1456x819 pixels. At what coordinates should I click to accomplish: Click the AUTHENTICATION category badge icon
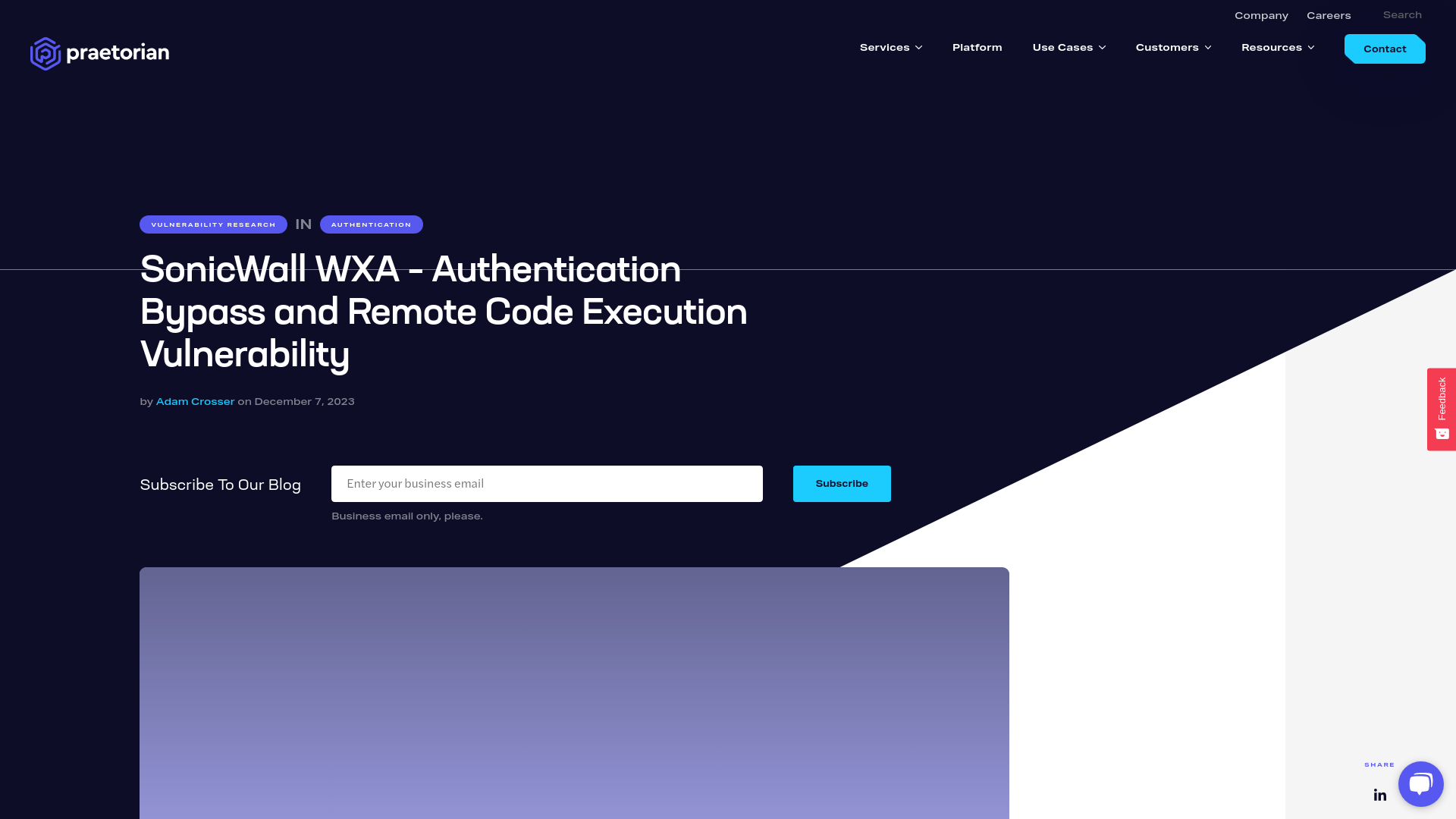pos(371,224)
